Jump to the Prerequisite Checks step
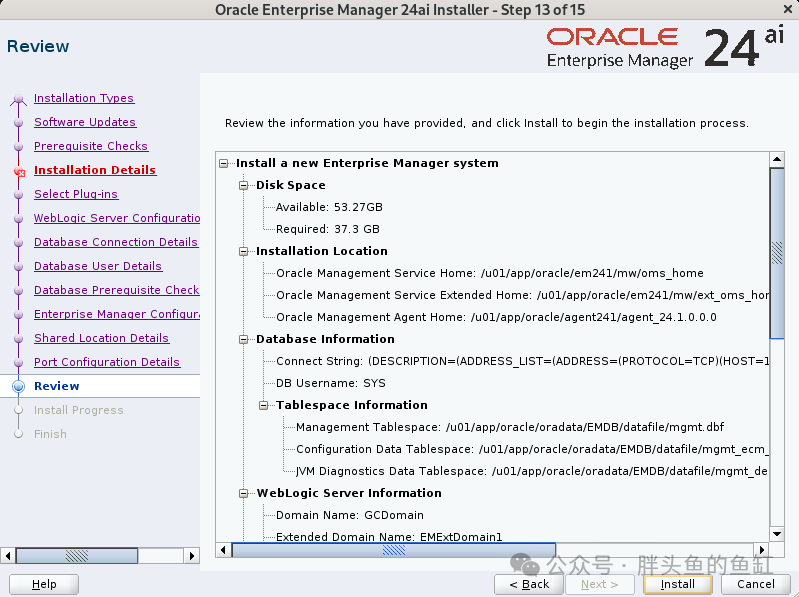This screenshot has height=597, width=799. (x=91, y=146)
